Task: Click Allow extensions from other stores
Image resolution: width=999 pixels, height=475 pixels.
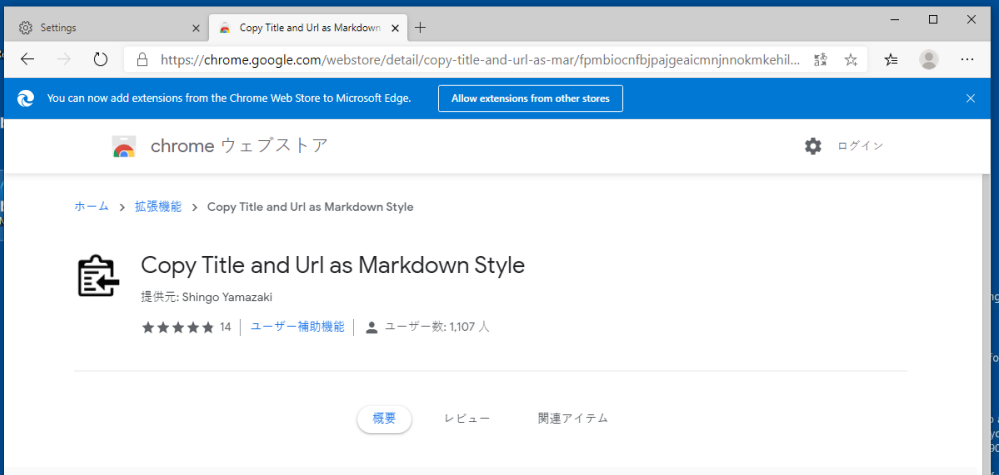Action: click(530, 98)
